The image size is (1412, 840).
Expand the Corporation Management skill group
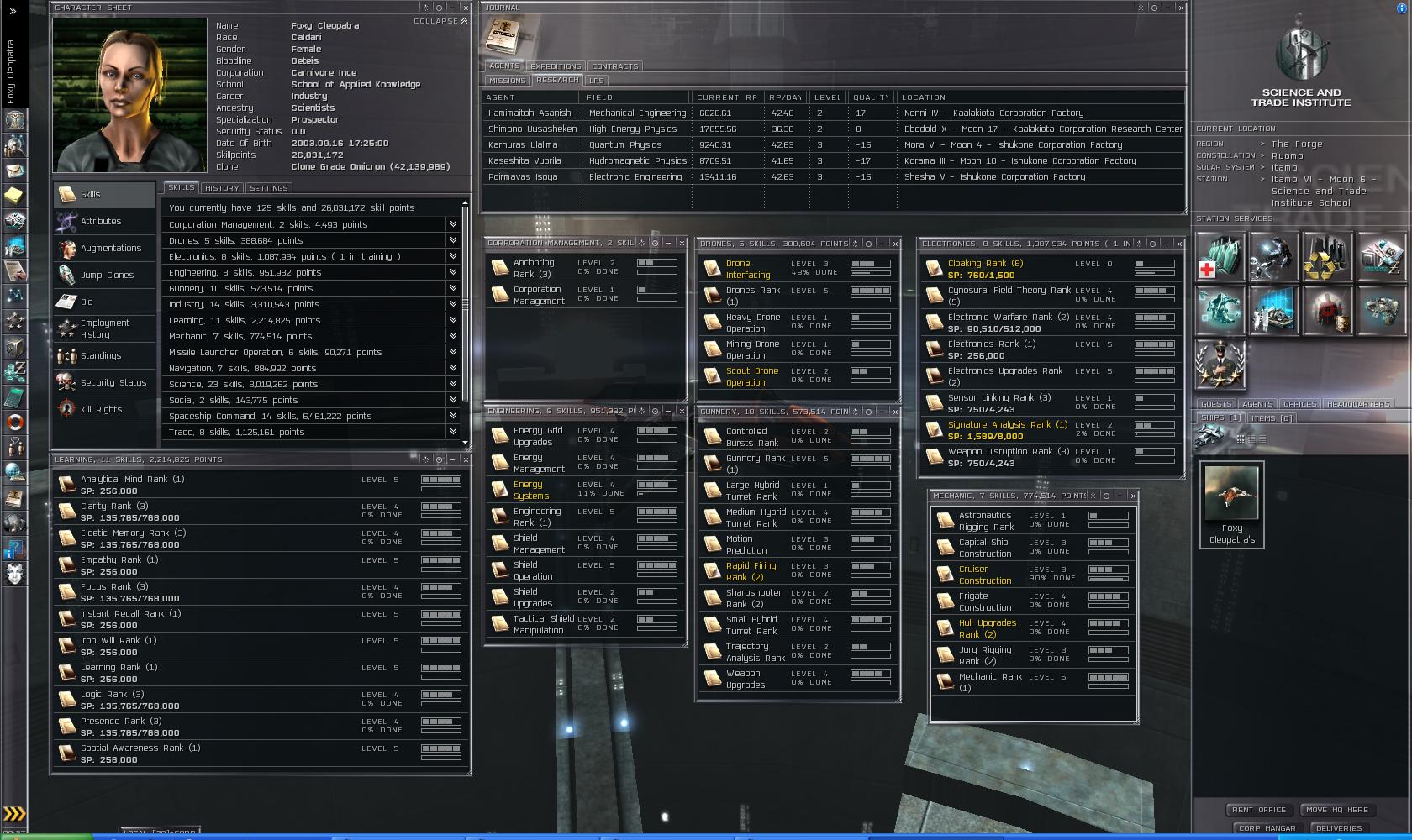pos(453,224)
